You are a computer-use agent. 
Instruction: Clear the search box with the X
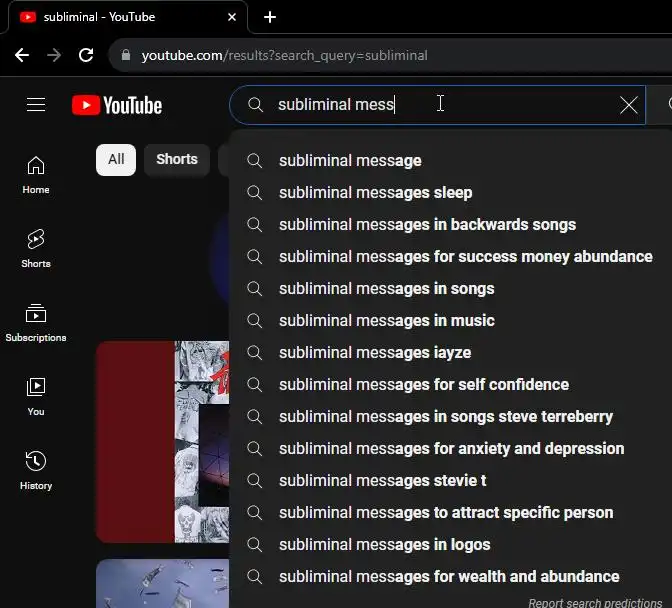click(x=629, y=105)
